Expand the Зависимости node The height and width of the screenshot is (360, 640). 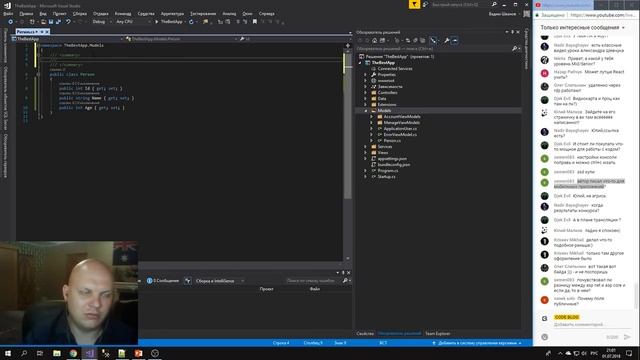(x=365, y=87)
